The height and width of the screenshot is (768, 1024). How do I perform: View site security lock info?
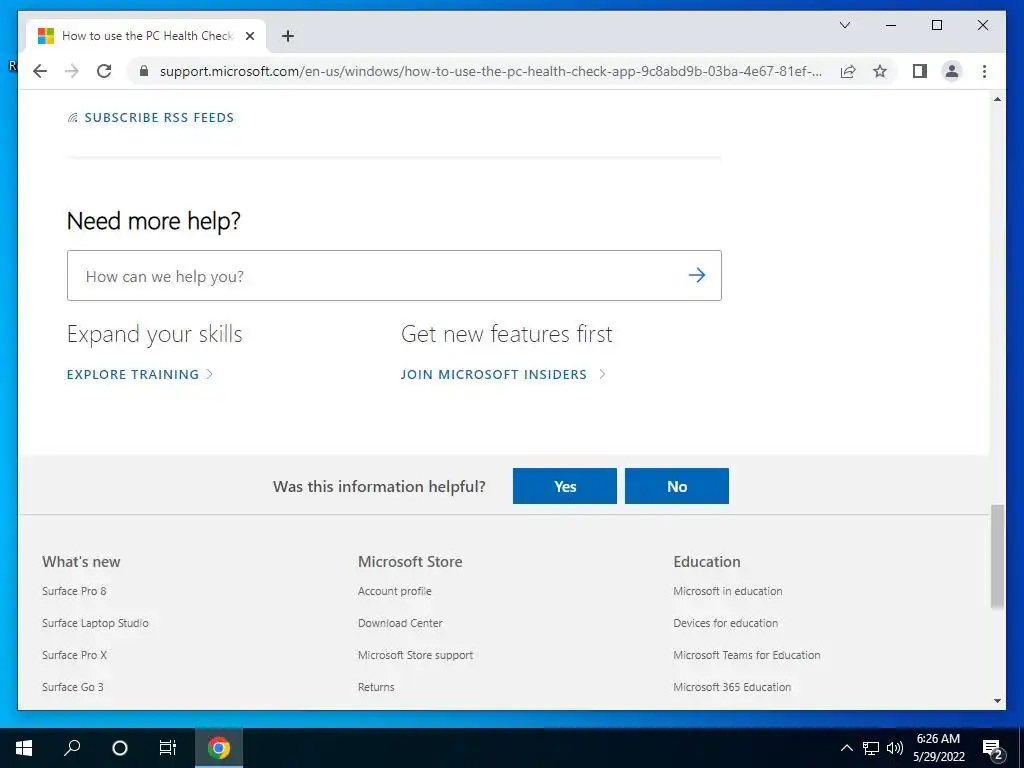[144, 71]
